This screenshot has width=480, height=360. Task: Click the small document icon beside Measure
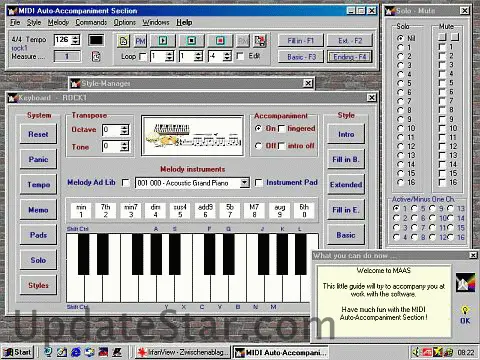pyautogui.click(x=96, y=56)
